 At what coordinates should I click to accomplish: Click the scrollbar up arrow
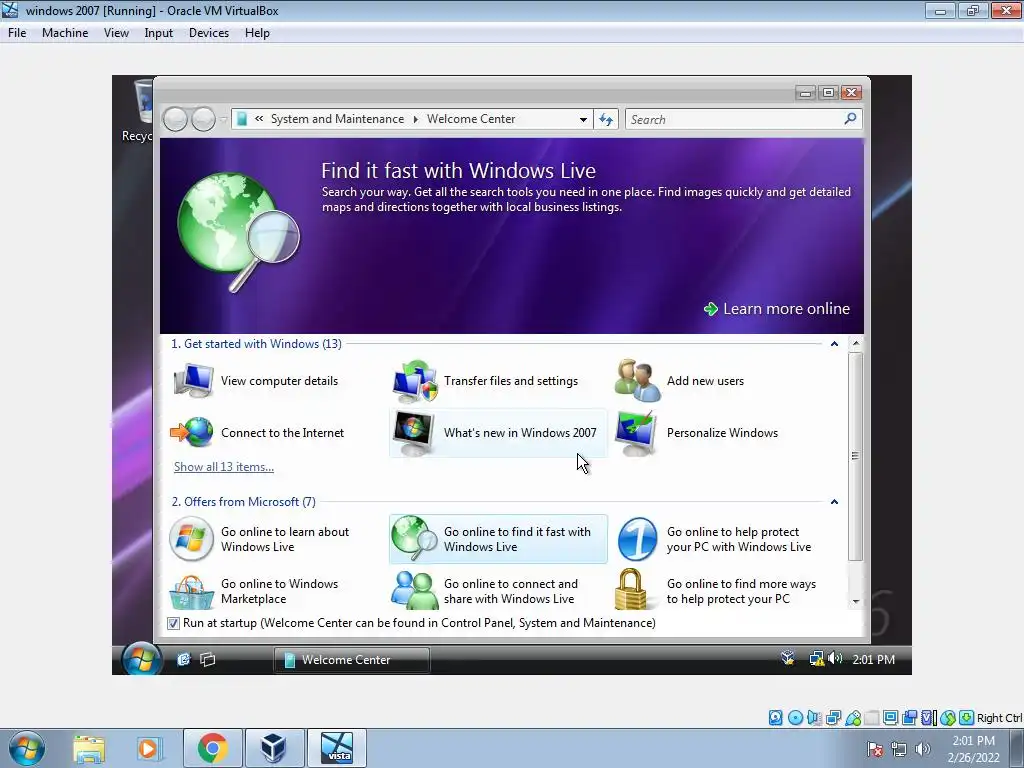point(856,343)
